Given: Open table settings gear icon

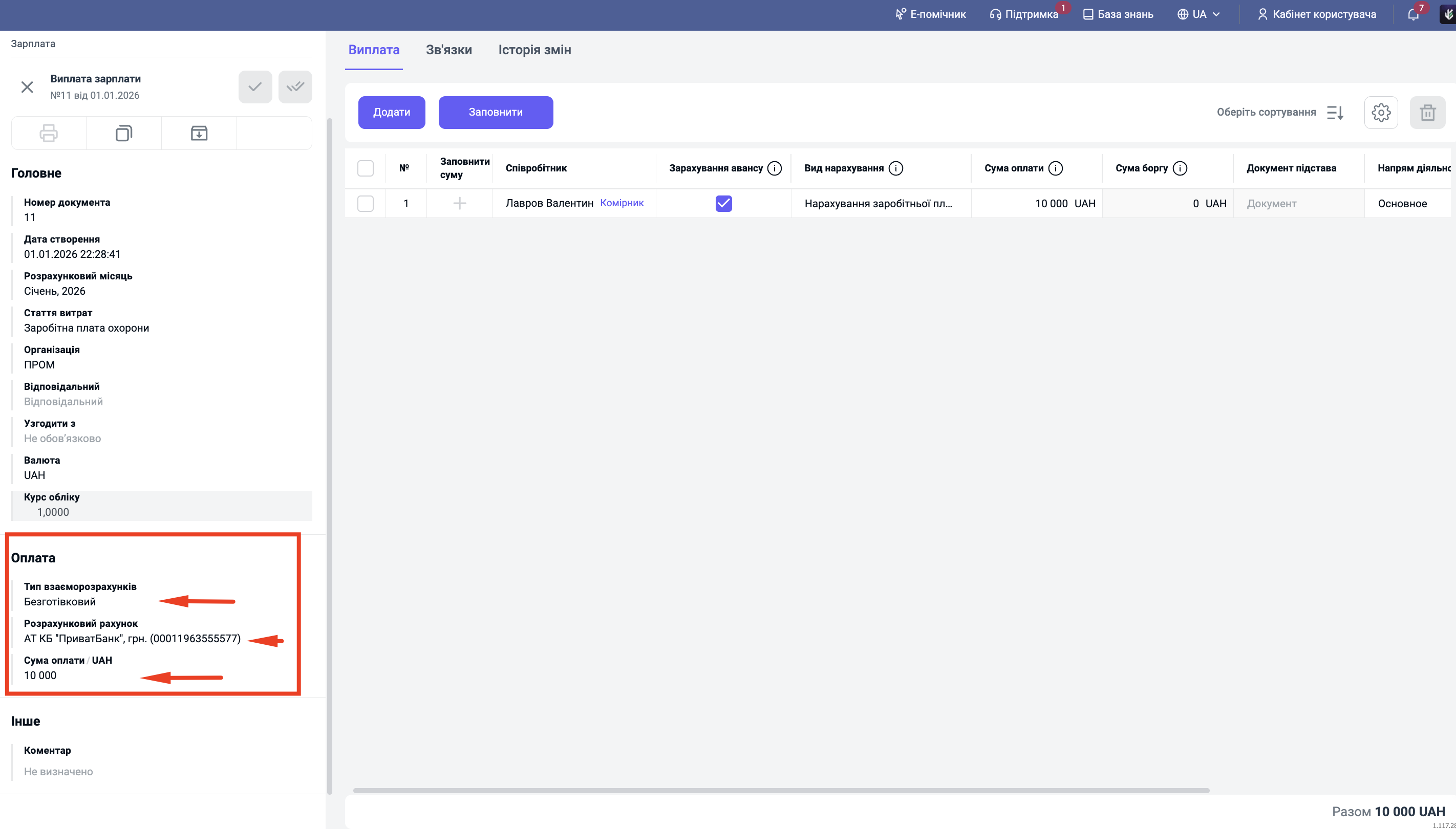Looking at the screenshot, I should point(1381,113).
